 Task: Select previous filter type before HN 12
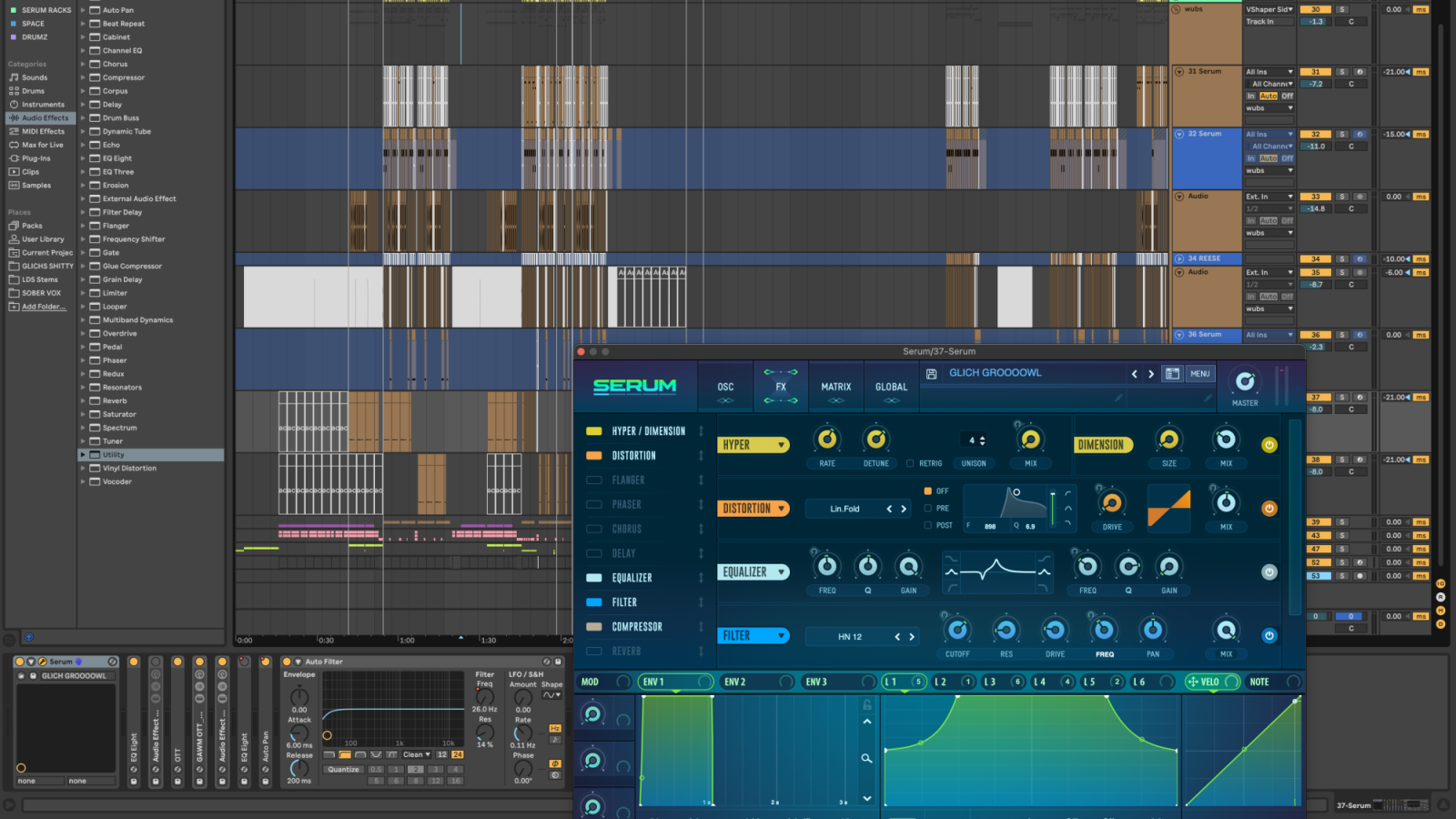(x=897, y=637)
